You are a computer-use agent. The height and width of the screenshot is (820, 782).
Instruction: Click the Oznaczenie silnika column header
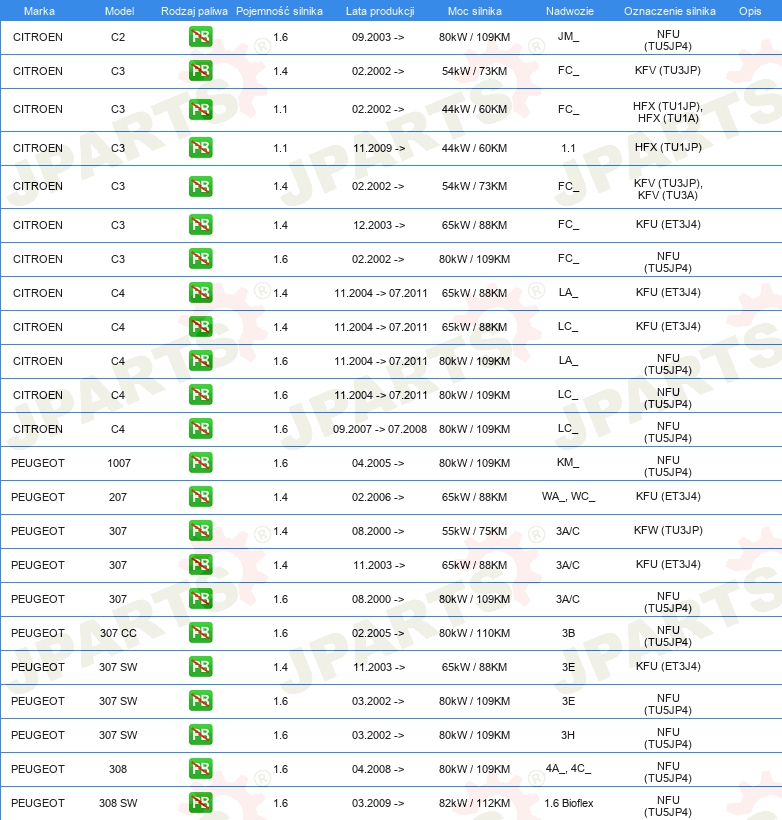coord(670,11)
